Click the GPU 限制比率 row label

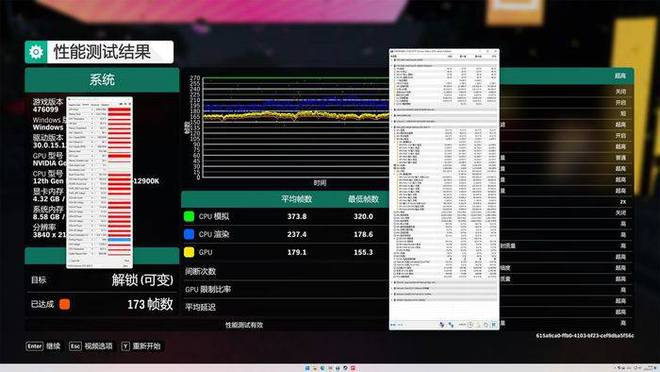208,290
